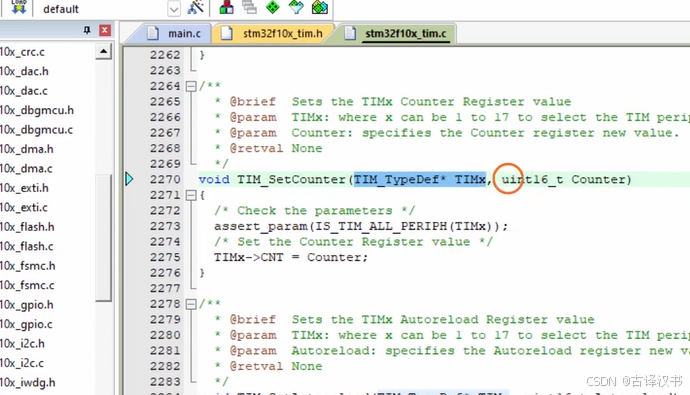690x395 pixels.
Task: Select 10x_fsmc.c in the project tree
Action: [x=27, y=285]
